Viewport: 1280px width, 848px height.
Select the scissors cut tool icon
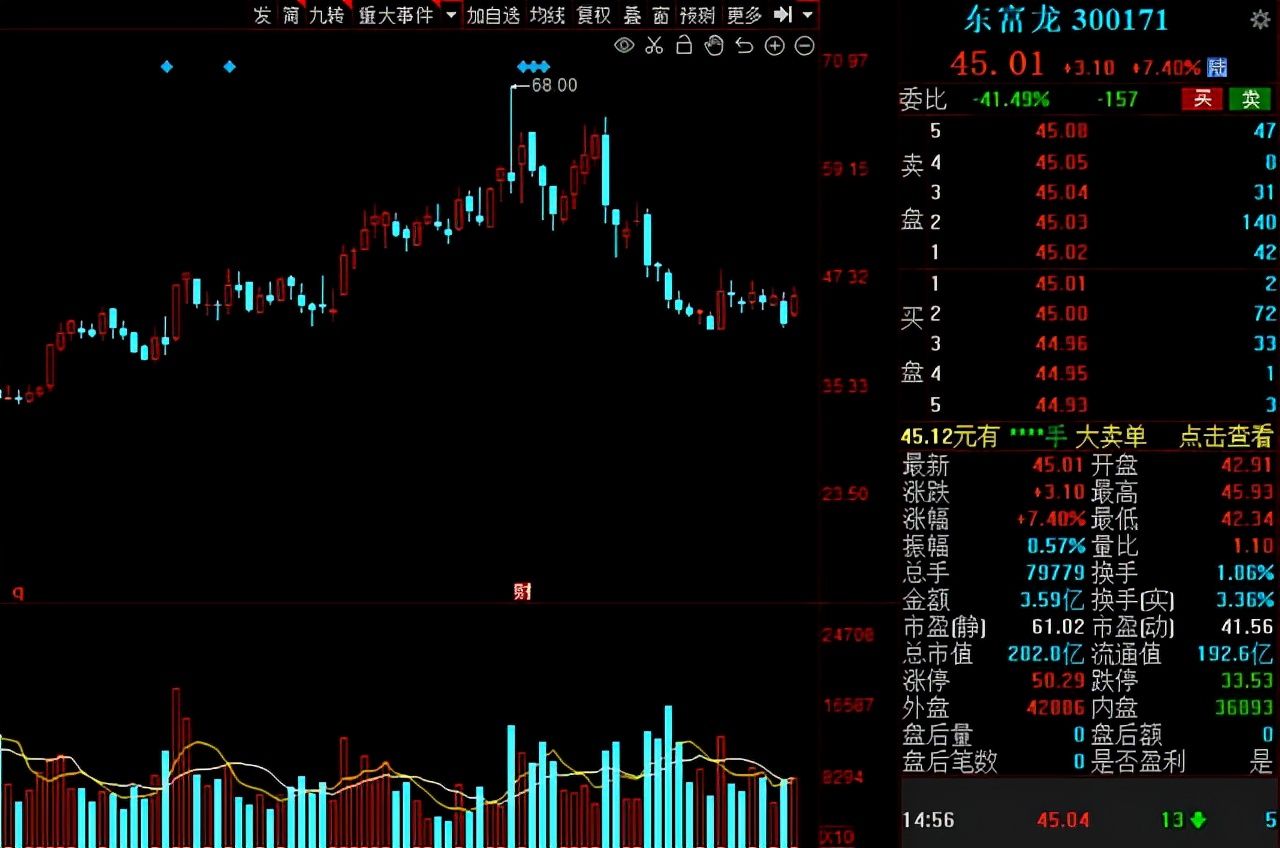coord(654,45)
